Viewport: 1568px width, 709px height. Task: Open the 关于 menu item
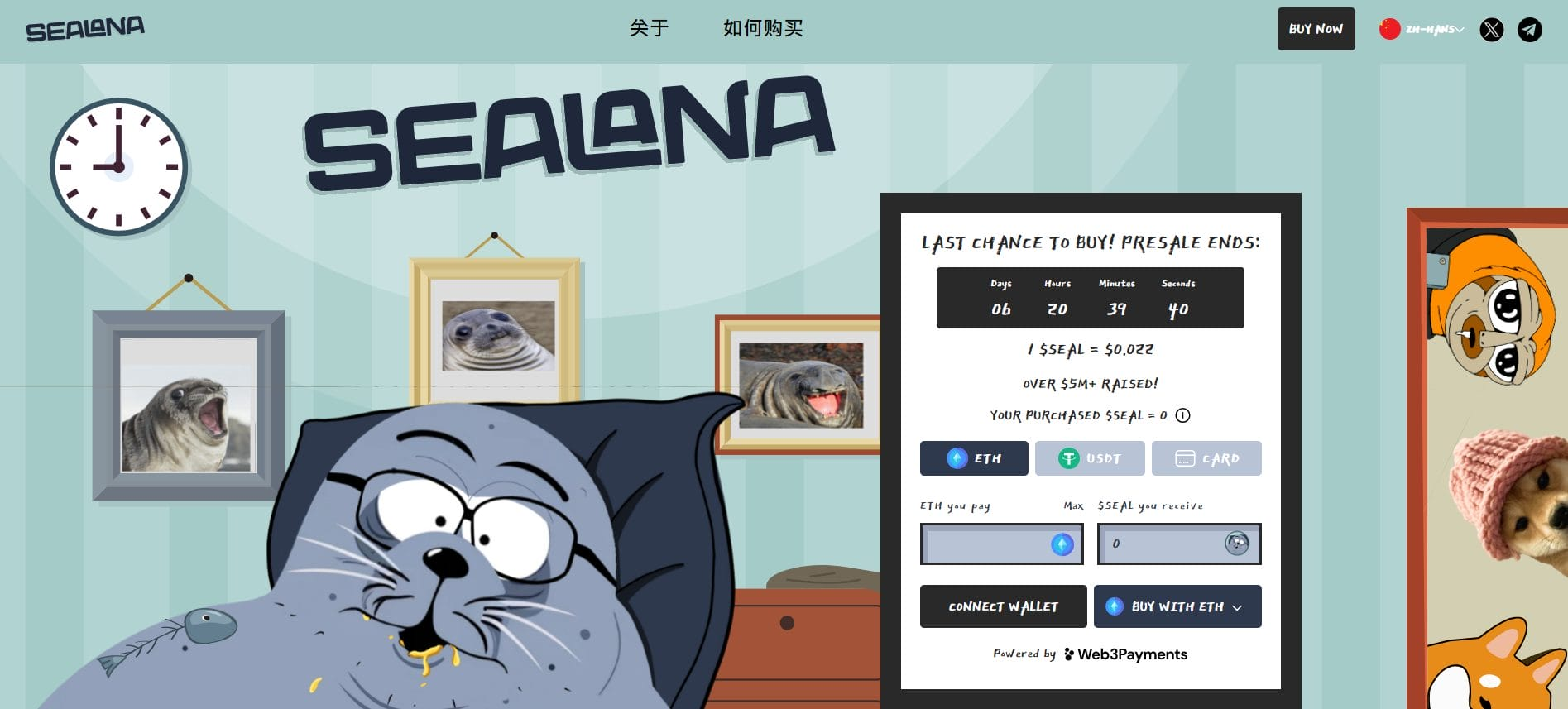649,28
